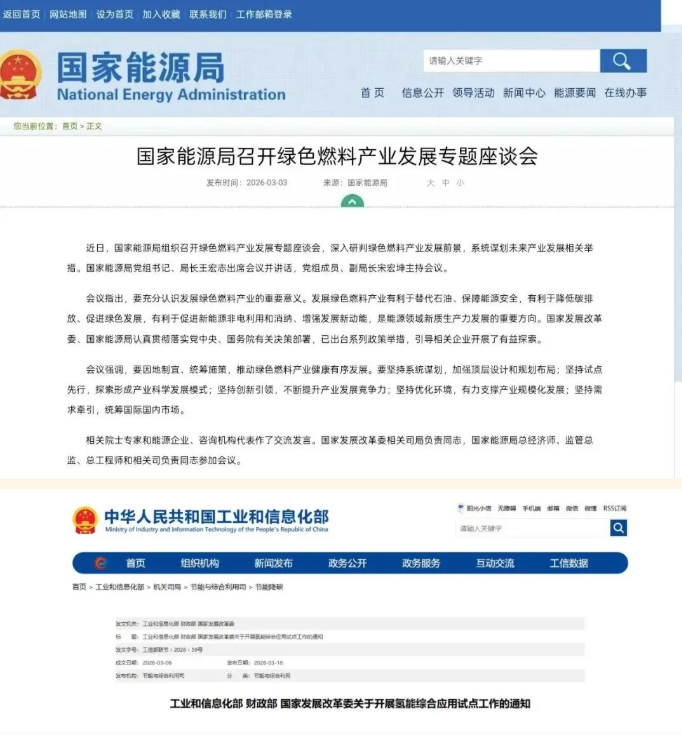Click 微信 link in MIIT header

click(x=572, y=508)
